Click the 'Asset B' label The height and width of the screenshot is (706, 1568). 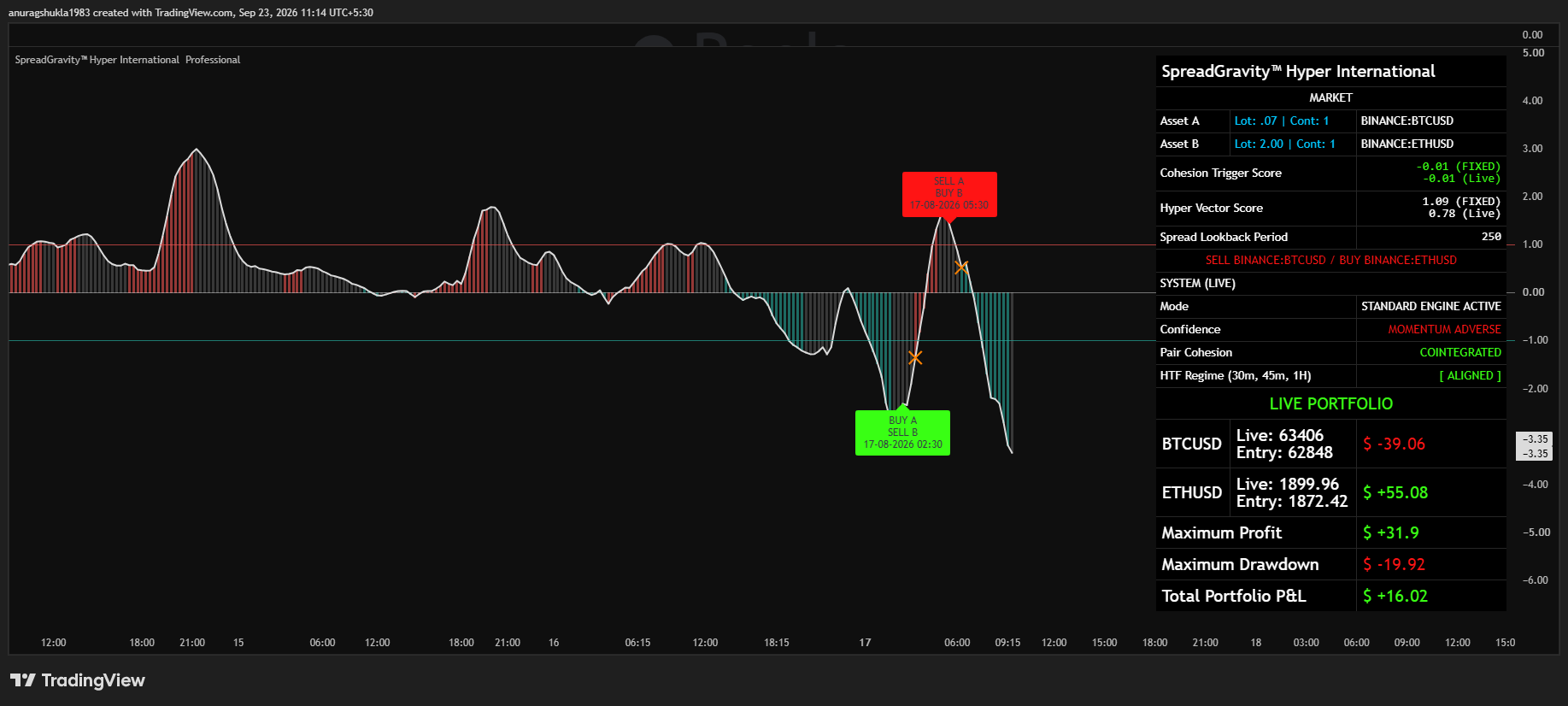tap(1179, 144)
